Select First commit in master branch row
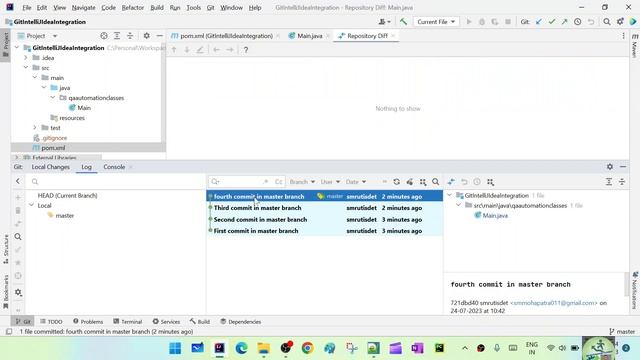This screenshot has height=360, width=640. tap(325, 231)
